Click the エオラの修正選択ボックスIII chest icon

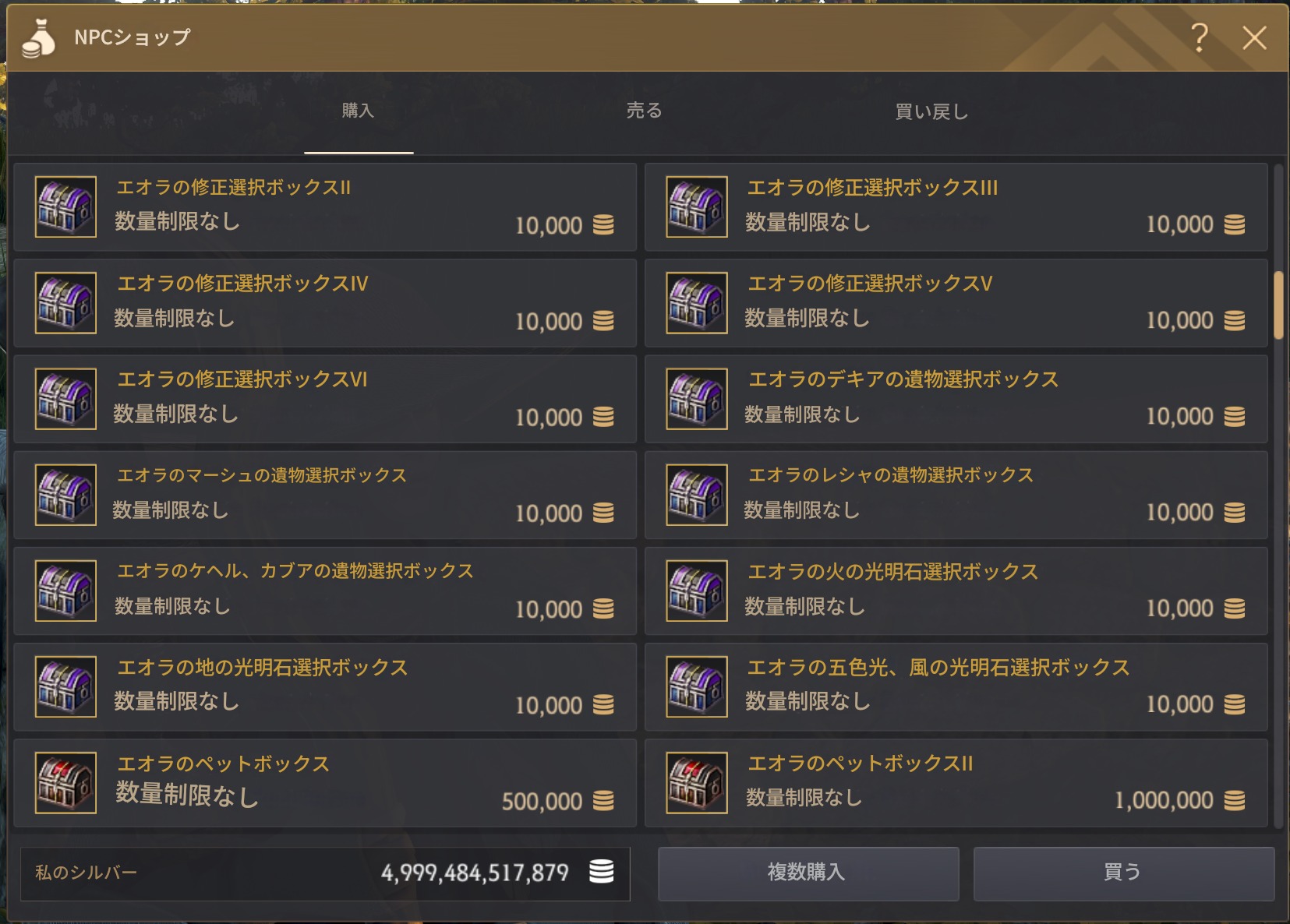pyautogui.click(x=697, y=206)
